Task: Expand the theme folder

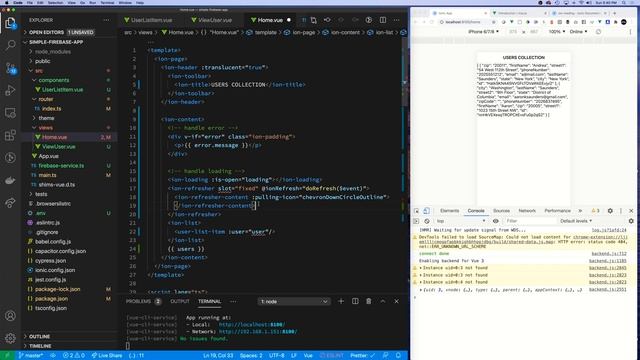Action: click(46, 118)
